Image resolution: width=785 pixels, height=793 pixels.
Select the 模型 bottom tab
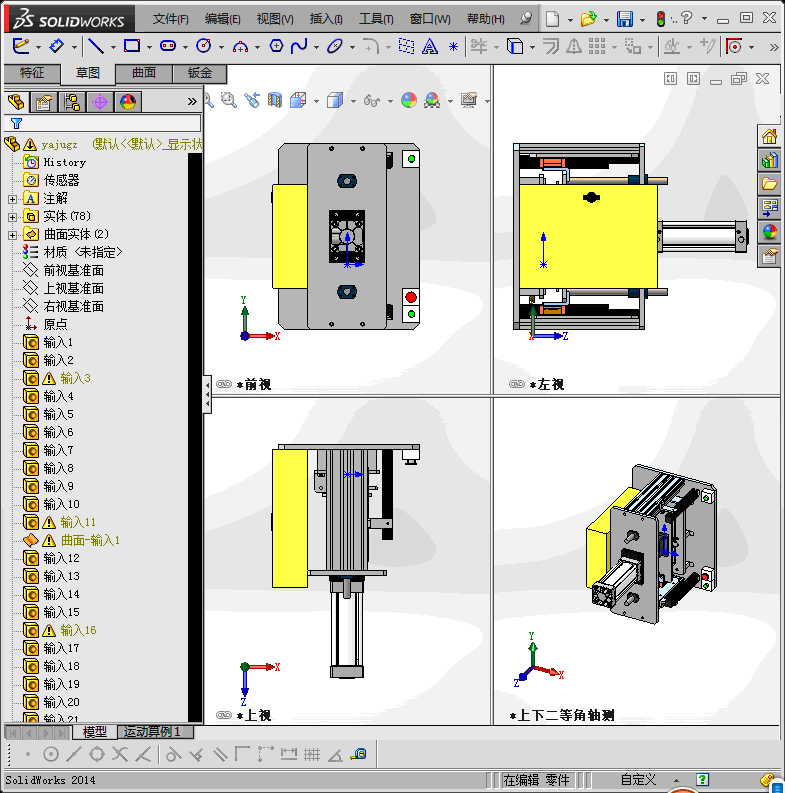(x=95, y=732)
